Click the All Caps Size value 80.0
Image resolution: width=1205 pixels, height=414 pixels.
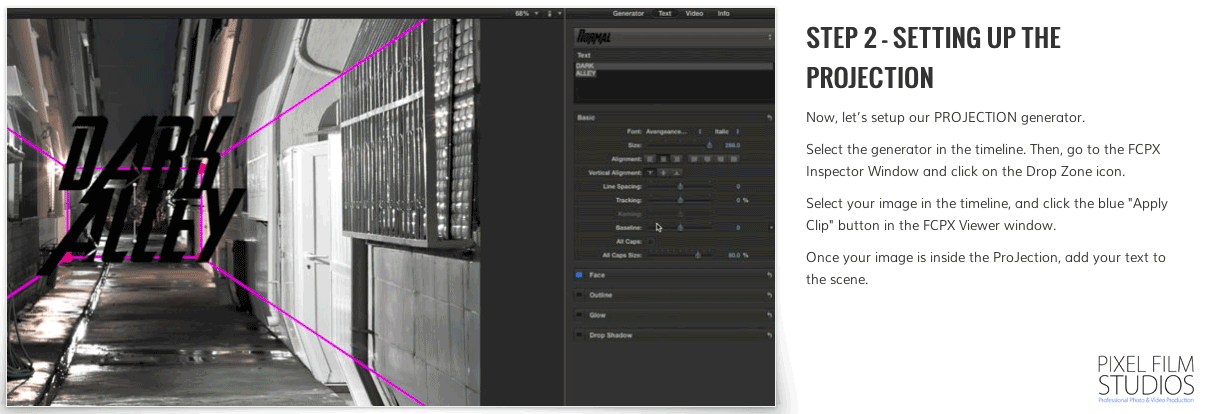pos(735,255)
